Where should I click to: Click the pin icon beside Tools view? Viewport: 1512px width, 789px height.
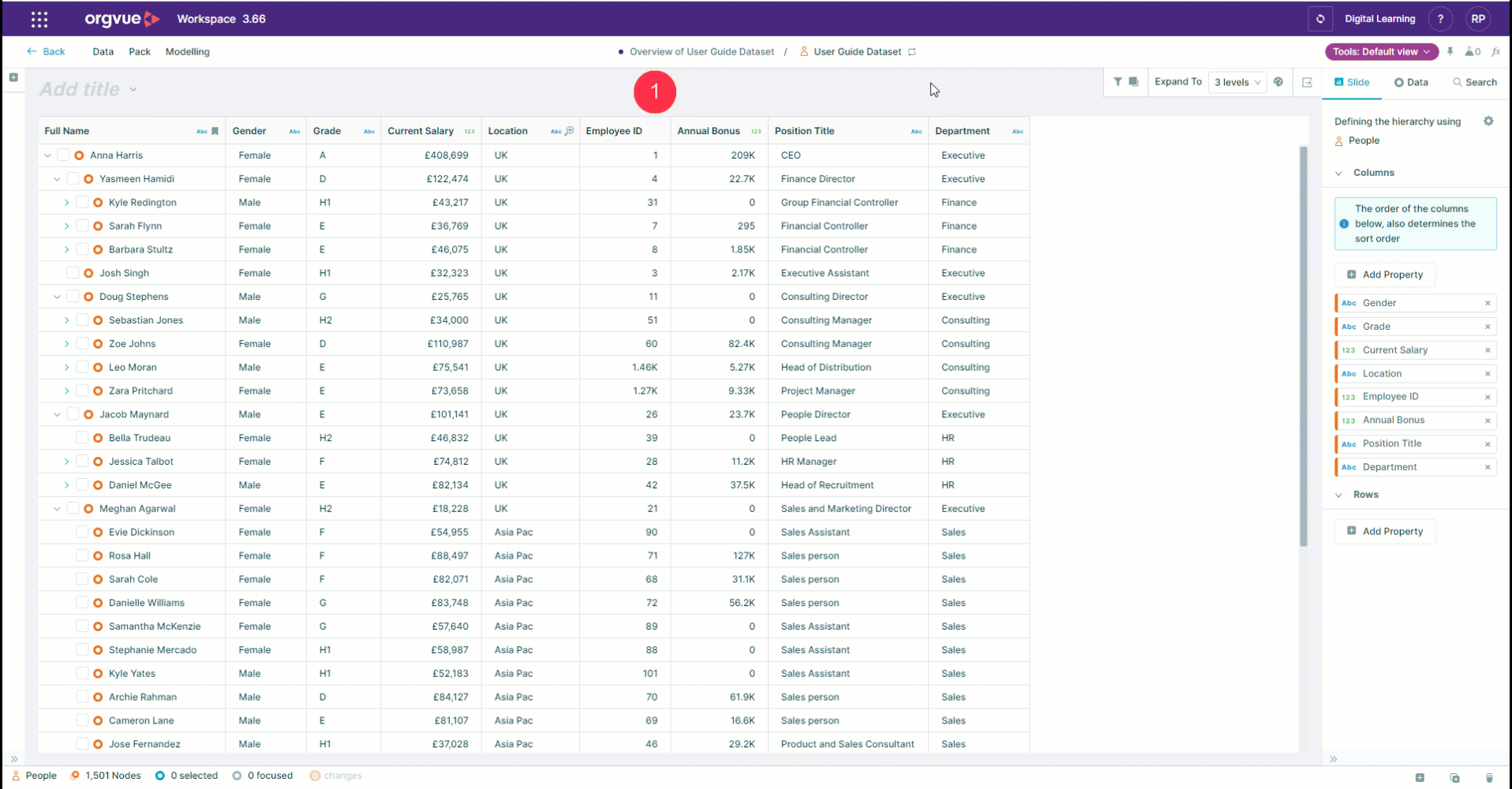click(x=1450, y=51)
